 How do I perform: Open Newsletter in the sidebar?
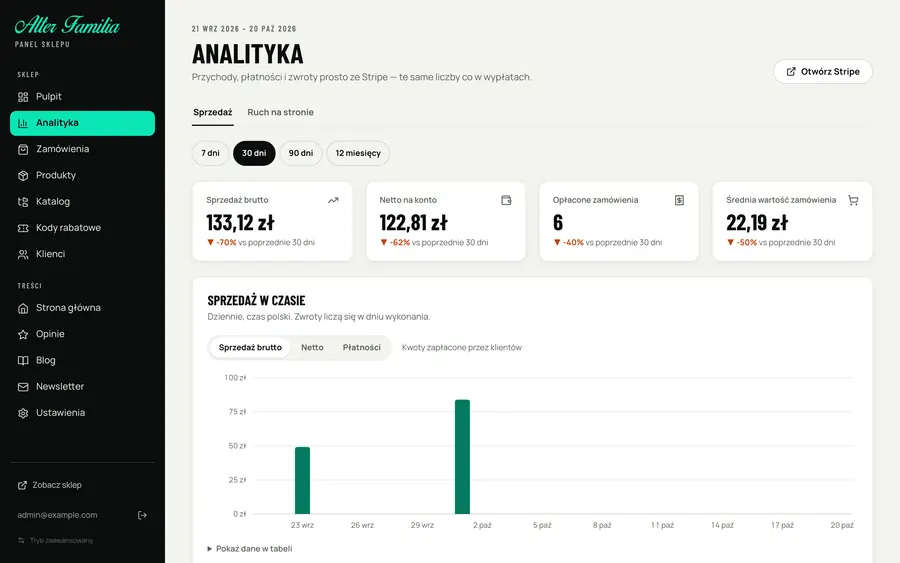[82, 387]
